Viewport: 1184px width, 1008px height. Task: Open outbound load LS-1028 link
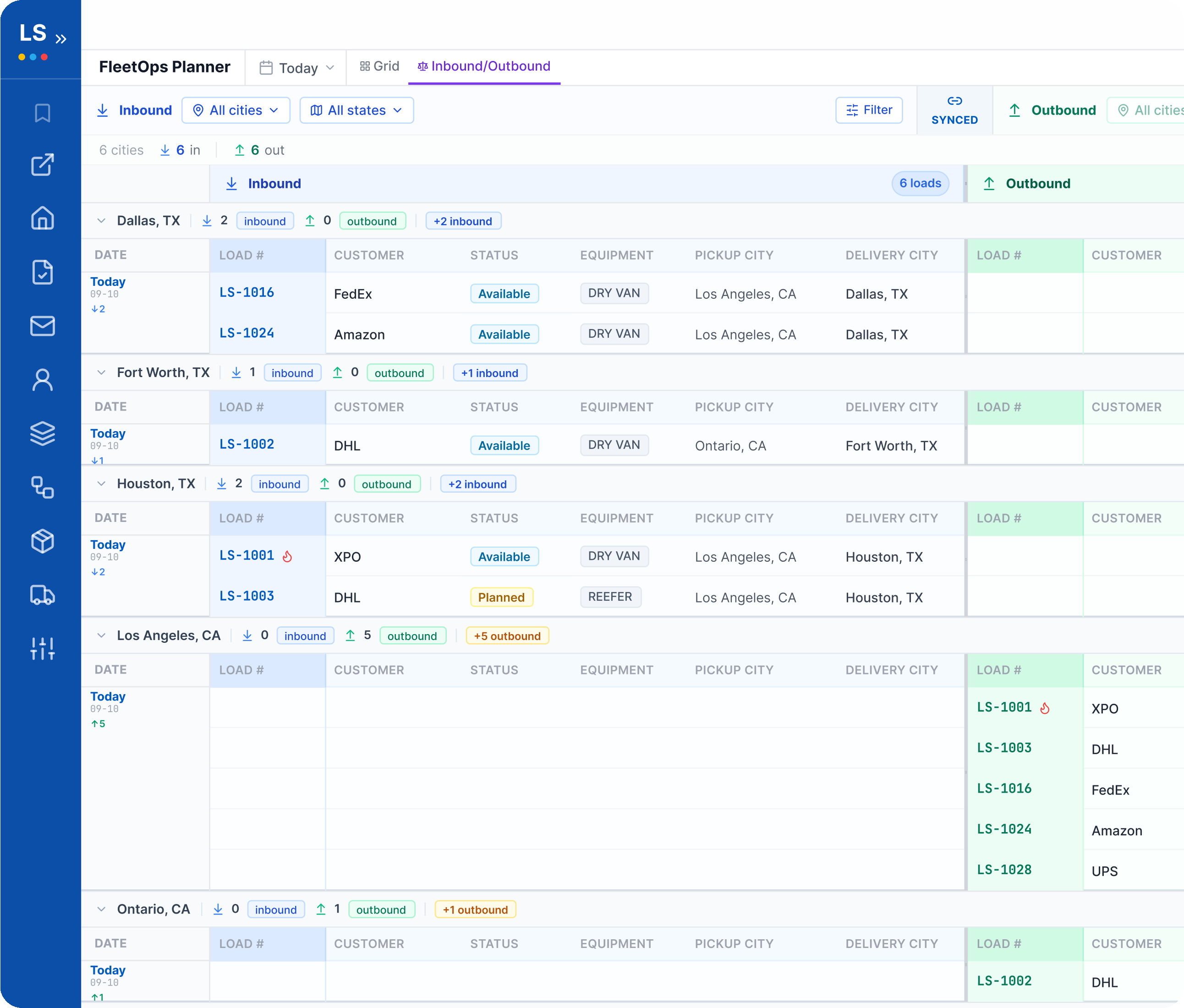1004,870
